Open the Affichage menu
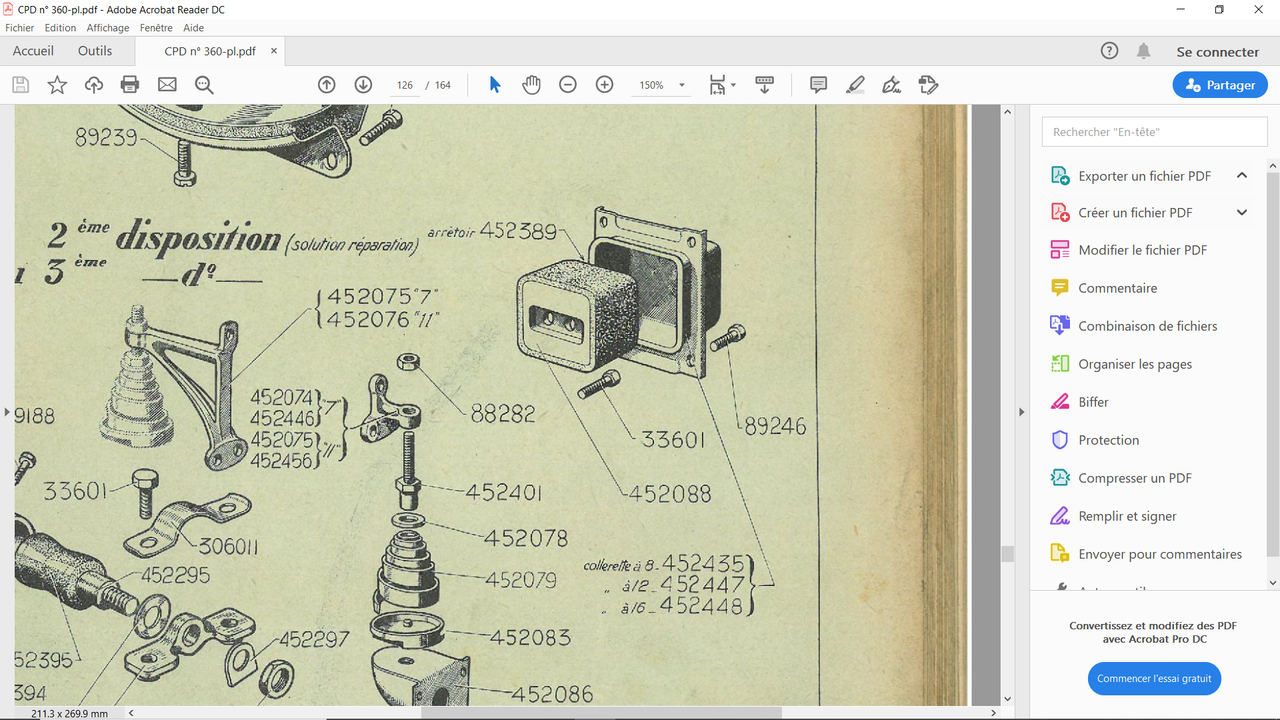 point(107,28)
